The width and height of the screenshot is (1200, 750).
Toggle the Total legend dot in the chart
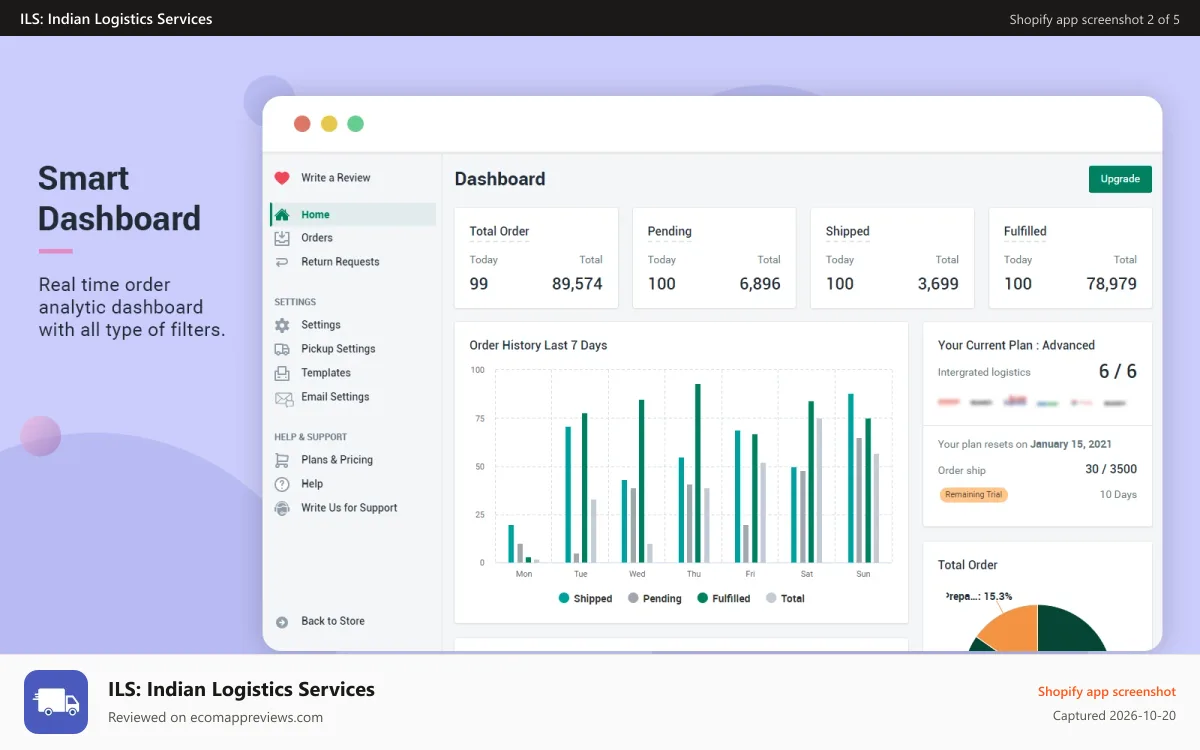[x=771, y=598]
